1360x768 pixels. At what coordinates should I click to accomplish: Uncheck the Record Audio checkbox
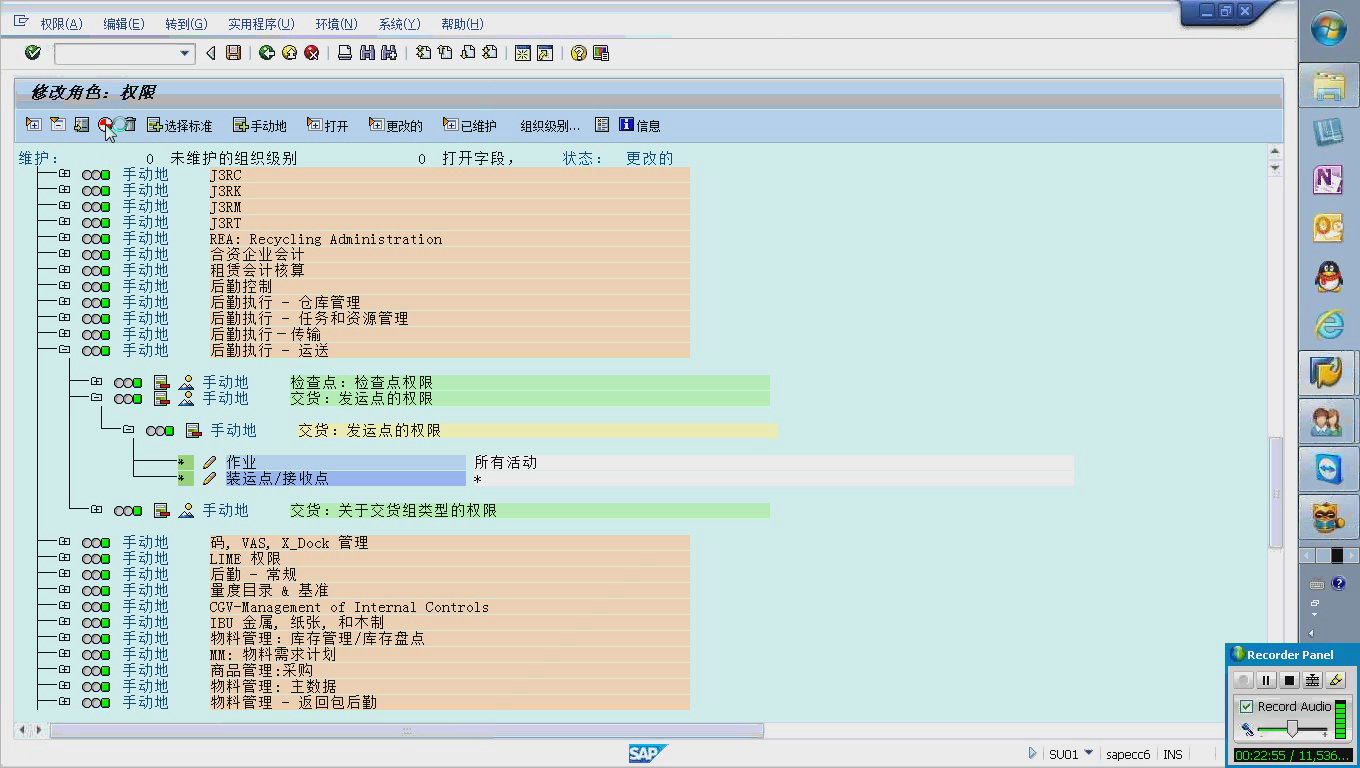coord(1246,706)
